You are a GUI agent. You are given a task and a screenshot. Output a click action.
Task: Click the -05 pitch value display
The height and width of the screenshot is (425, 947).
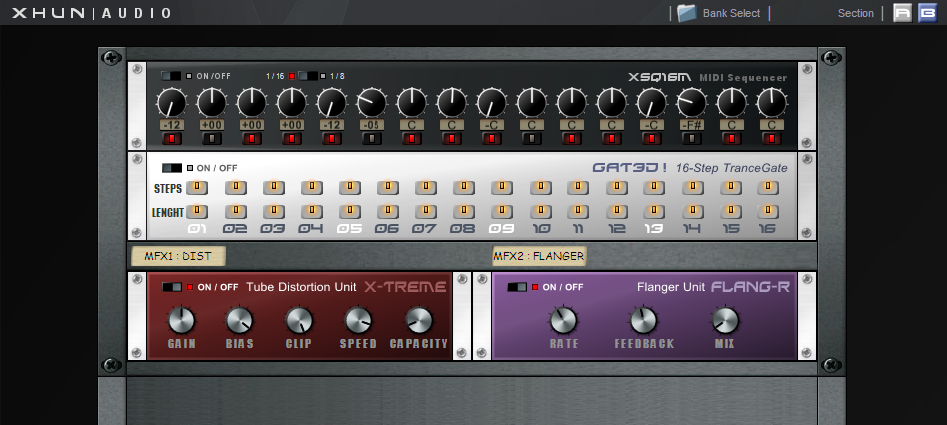372,125
